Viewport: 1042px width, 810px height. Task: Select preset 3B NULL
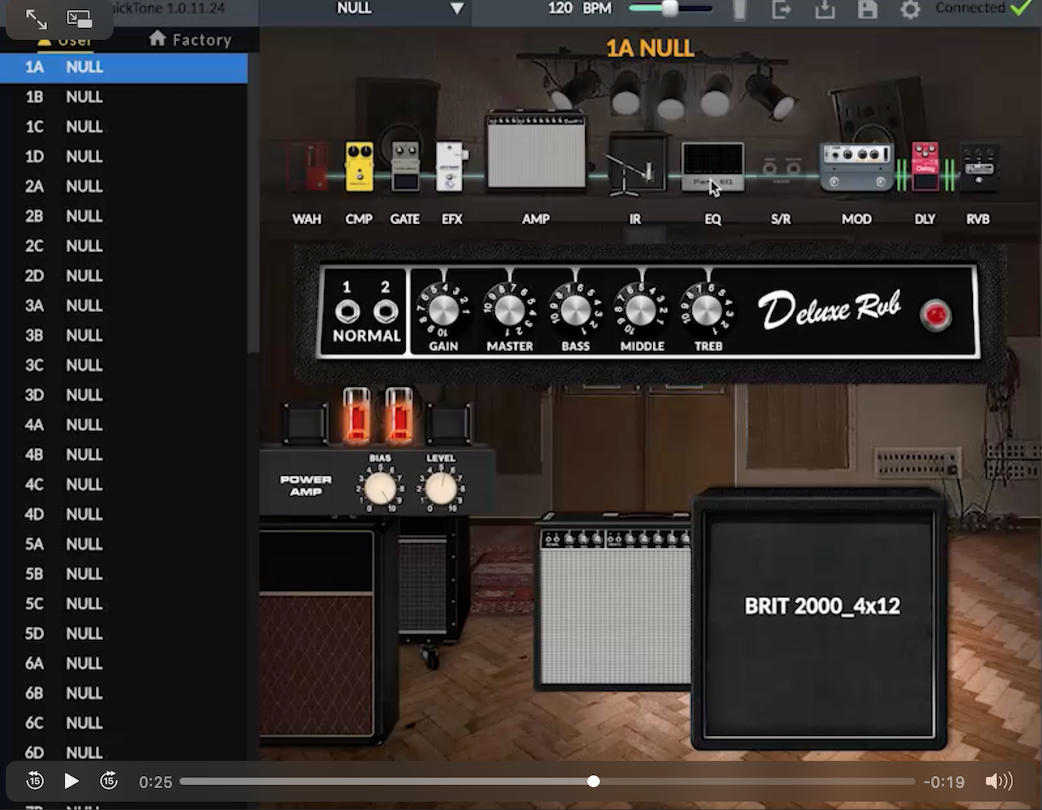[124, 336]
